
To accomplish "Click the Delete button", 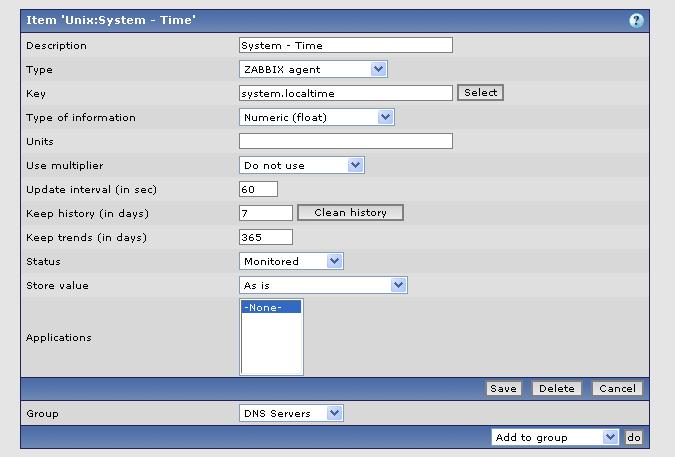I will point(557,389).
